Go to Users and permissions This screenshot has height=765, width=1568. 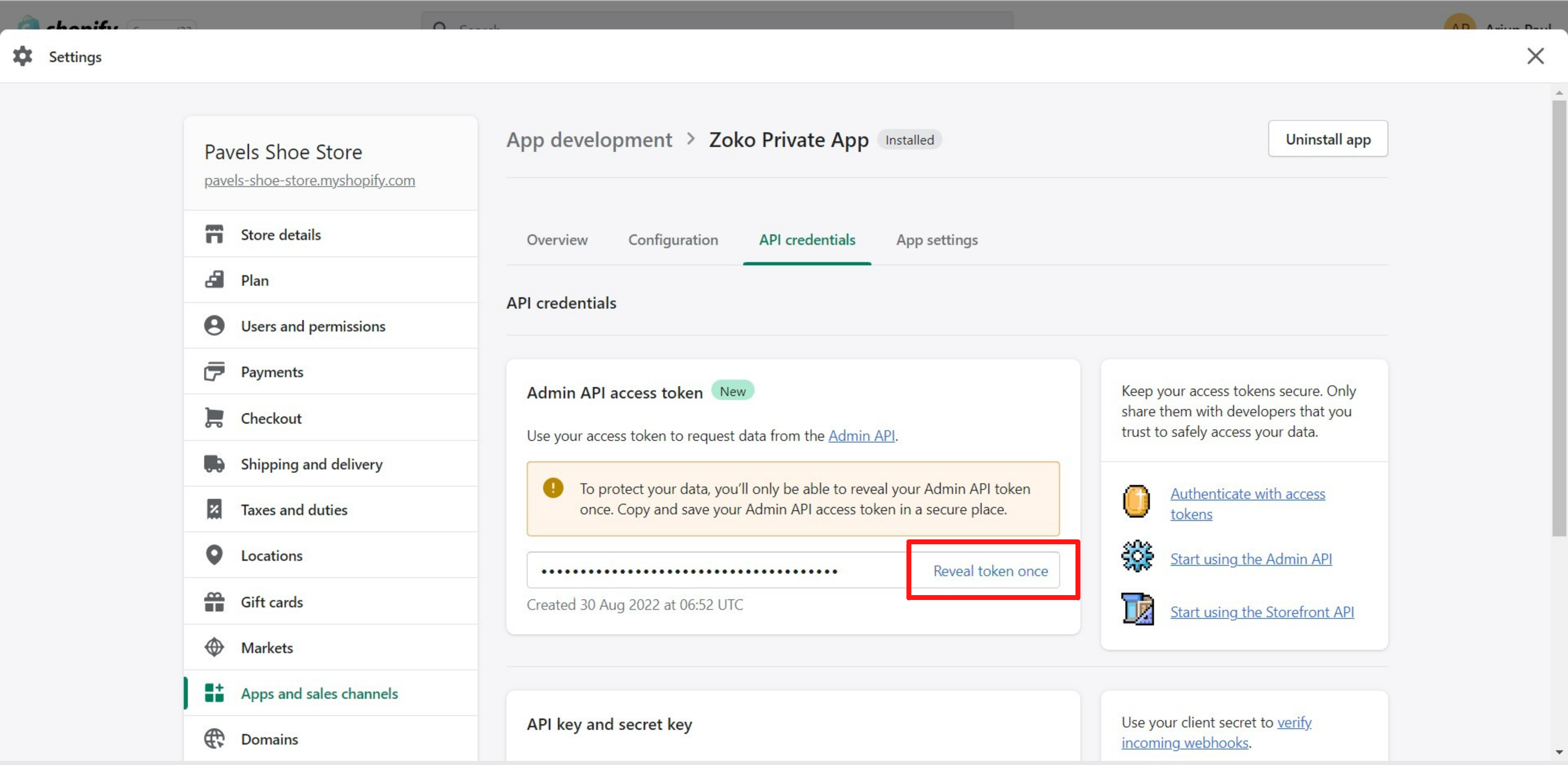pos(330,325)
